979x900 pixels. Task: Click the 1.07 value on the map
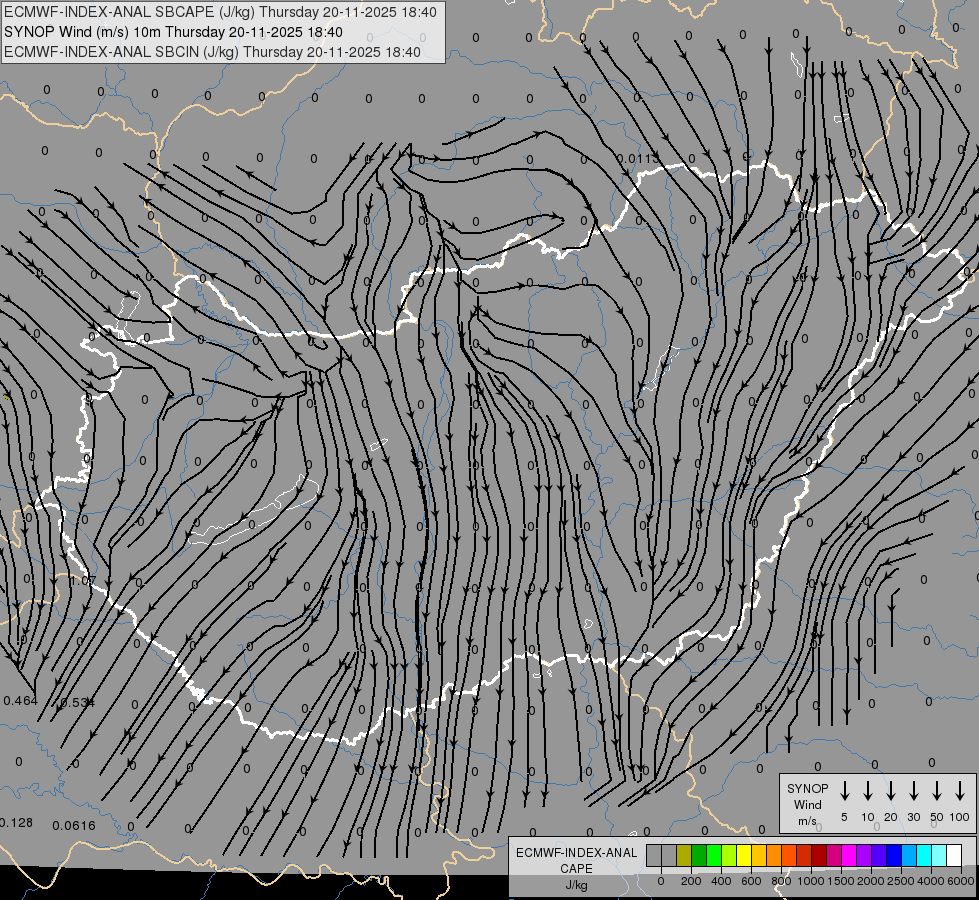(x=83, y=580)
